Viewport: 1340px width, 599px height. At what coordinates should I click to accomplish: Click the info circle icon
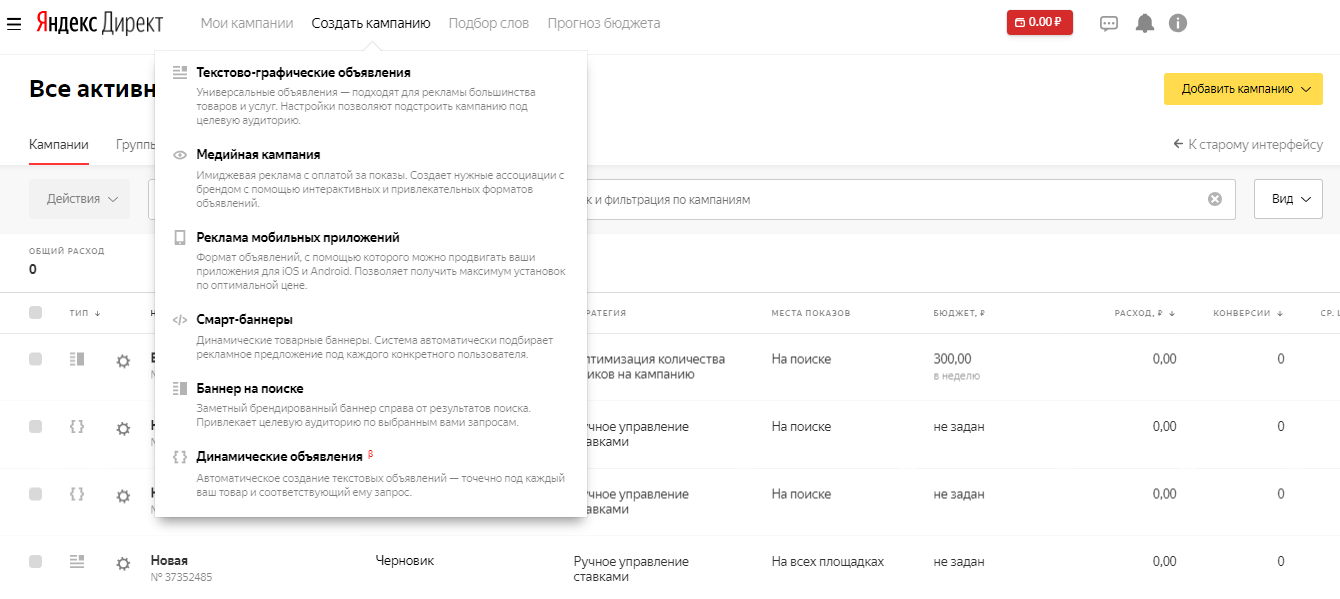pos(1178,23)
